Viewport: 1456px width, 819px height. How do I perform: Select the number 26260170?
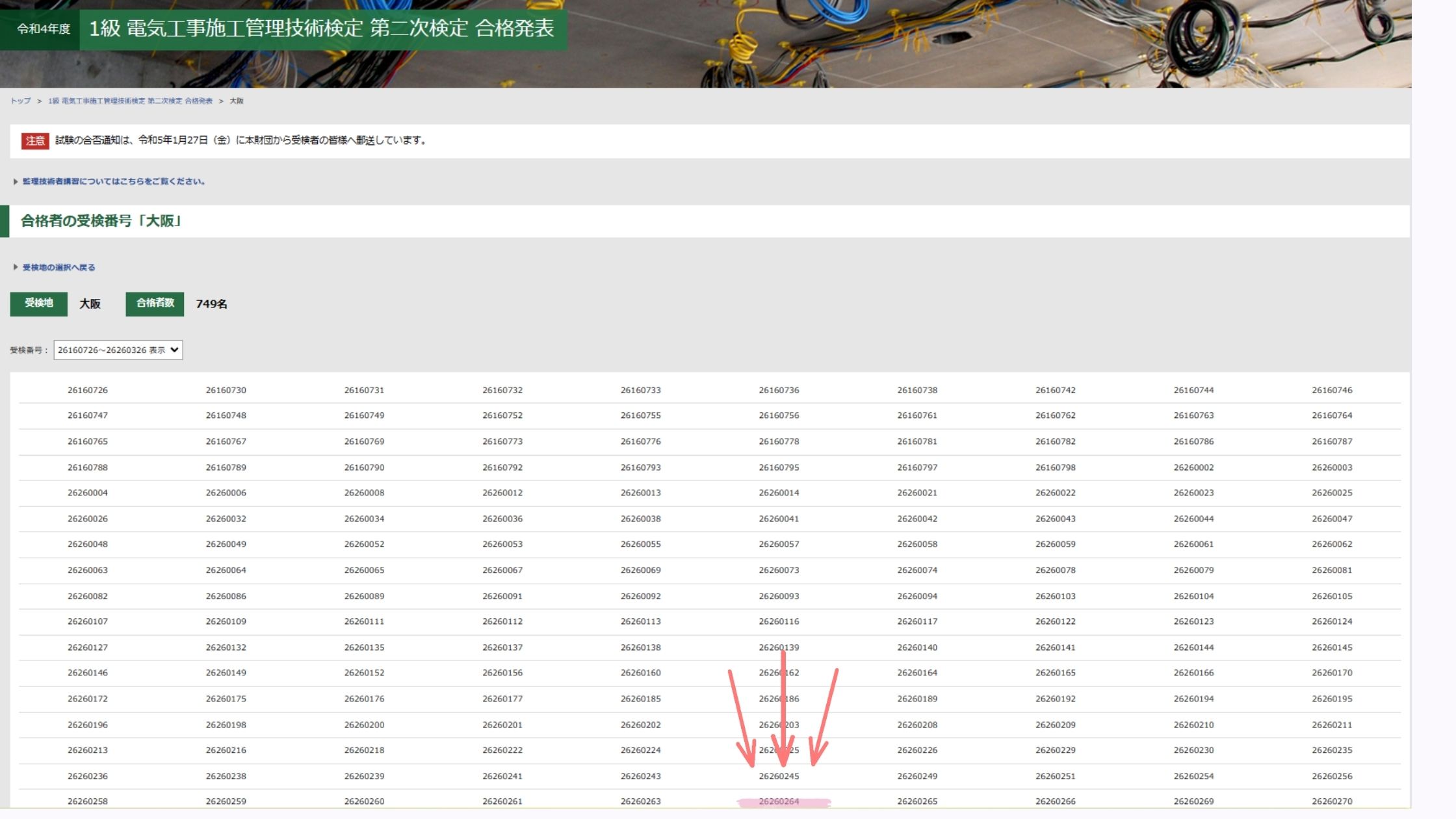pyautogui.click(x=1332, y=673)
